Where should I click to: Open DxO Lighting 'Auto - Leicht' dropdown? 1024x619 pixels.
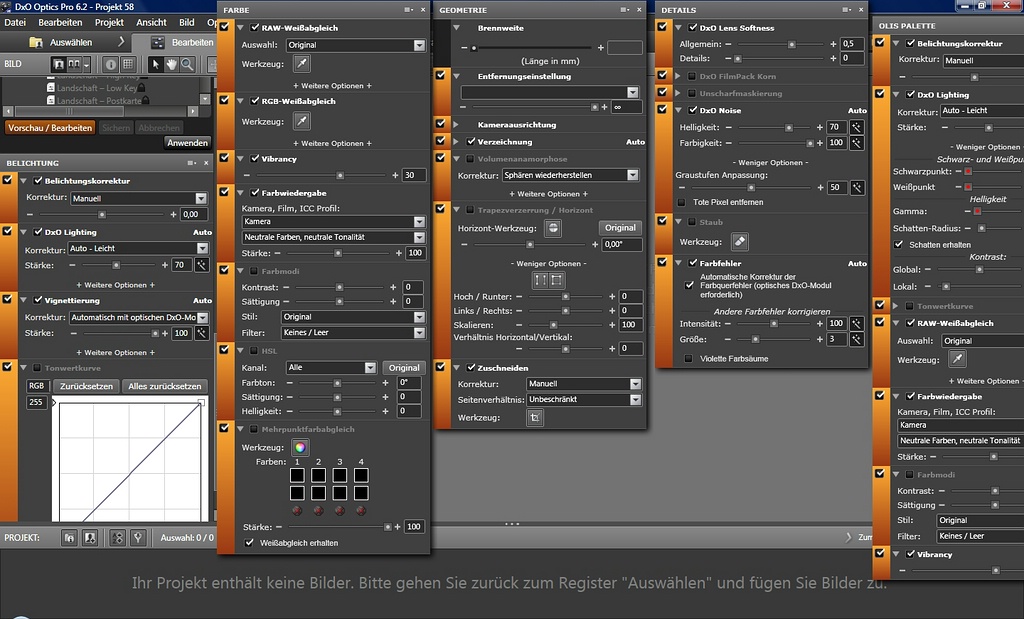tap(138, 248)
